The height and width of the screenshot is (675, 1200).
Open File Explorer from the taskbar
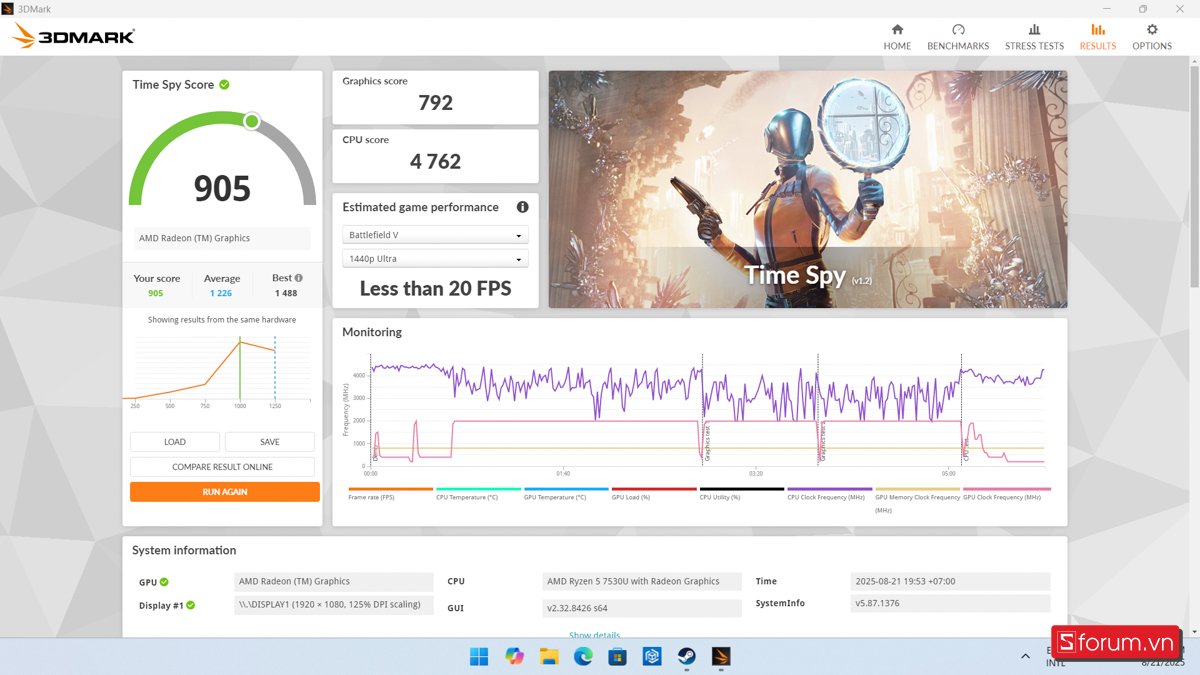(549, 656)
